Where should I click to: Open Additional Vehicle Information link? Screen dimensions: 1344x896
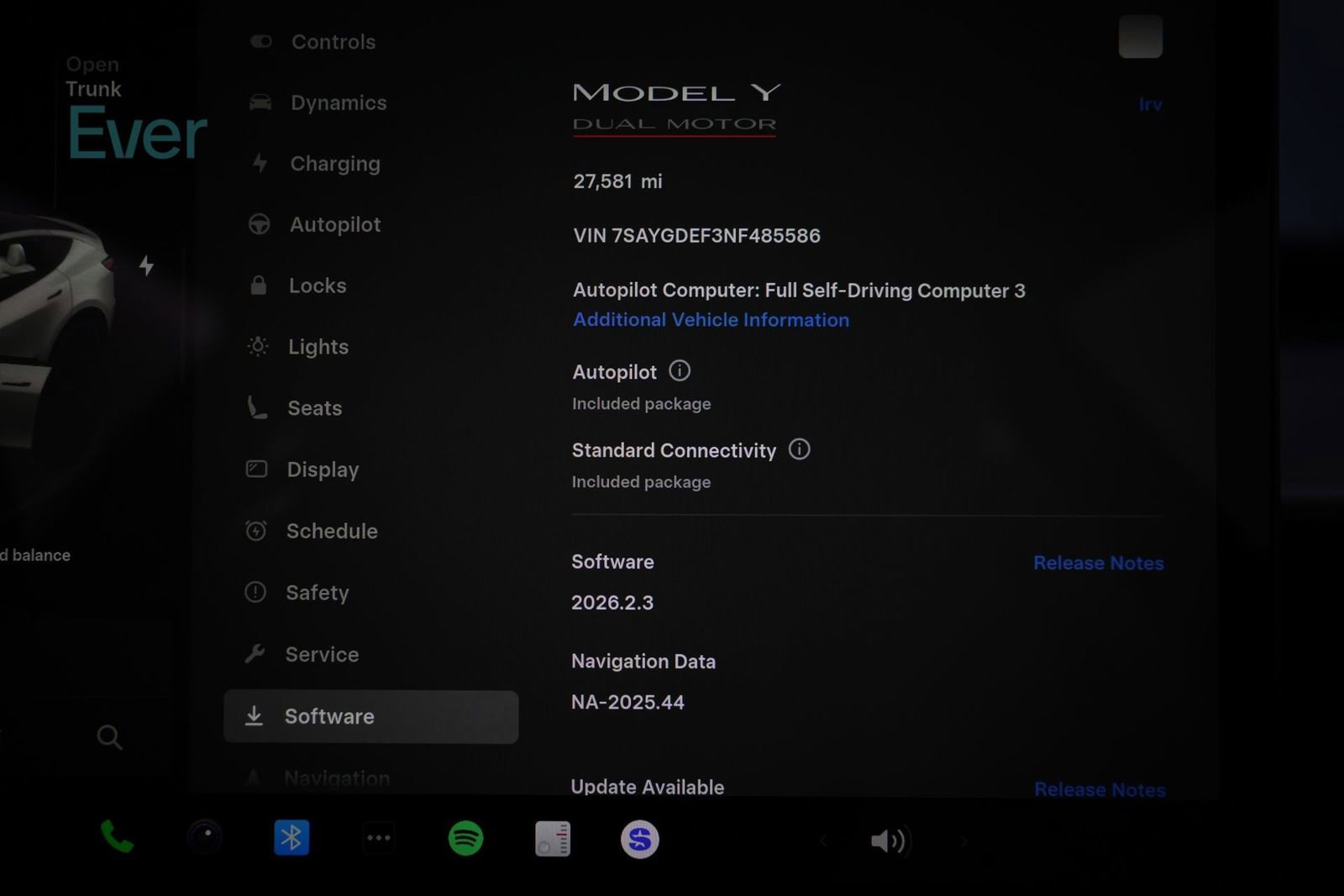pos(711,320)
